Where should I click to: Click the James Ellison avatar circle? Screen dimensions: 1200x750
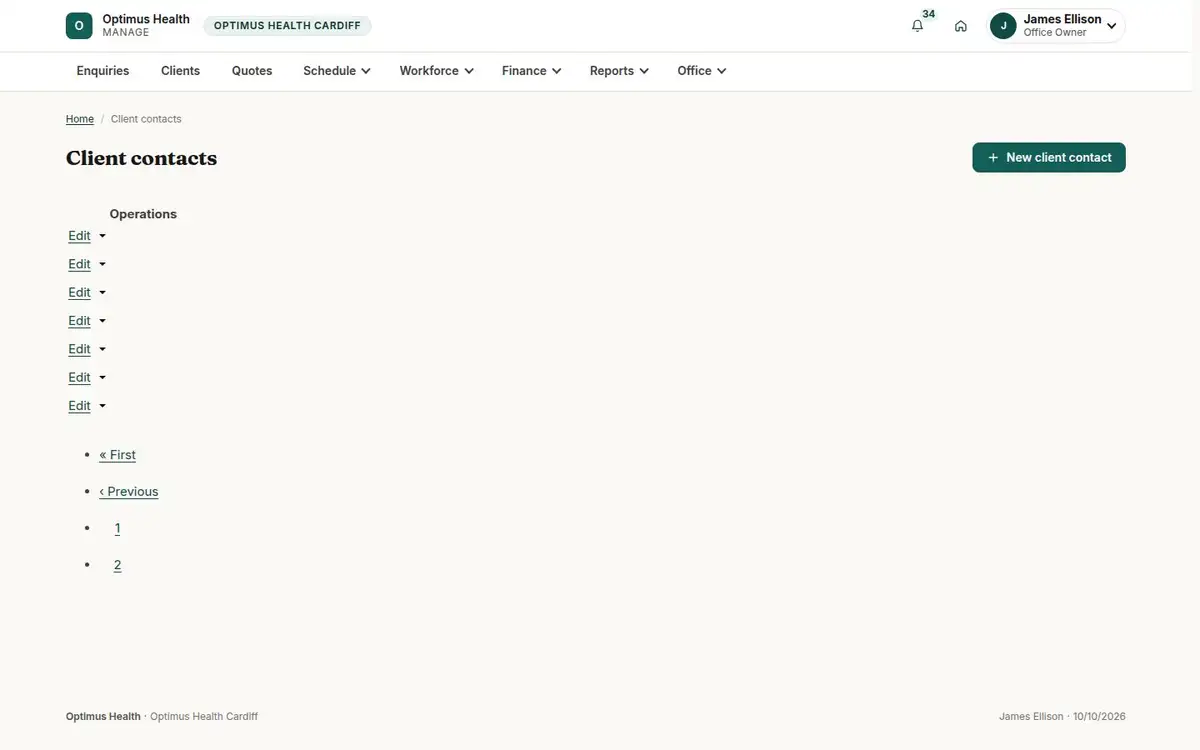[x=1003, y=26]
